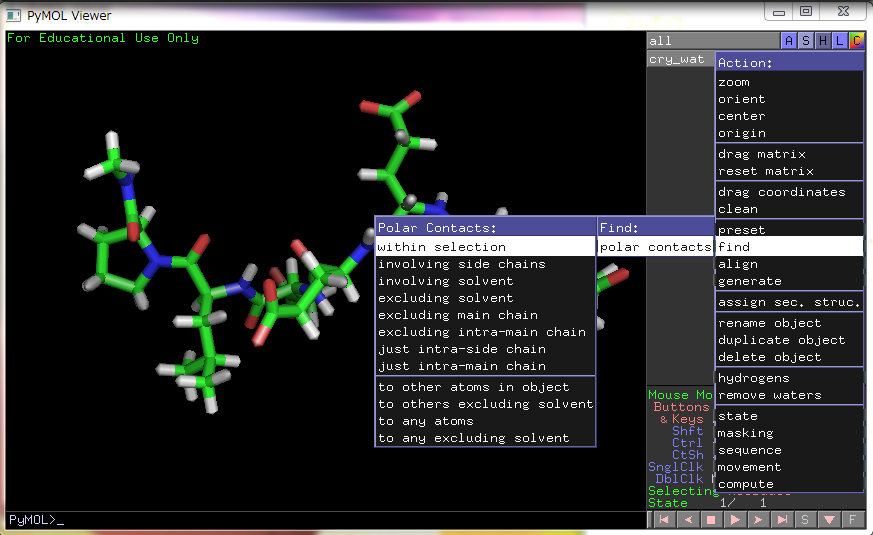
Task: Expand the preset submenu
Action: point(789,230)
